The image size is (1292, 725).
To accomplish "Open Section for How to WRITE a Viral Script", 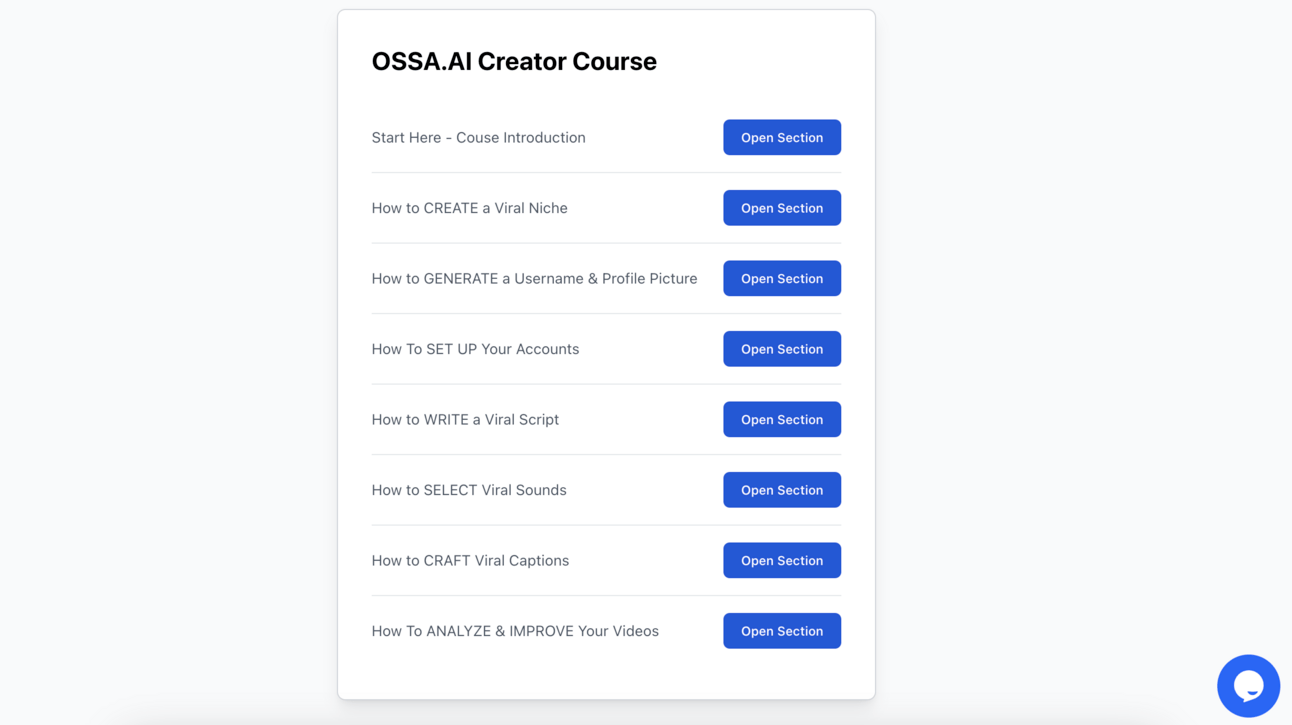I will (782, 420).
